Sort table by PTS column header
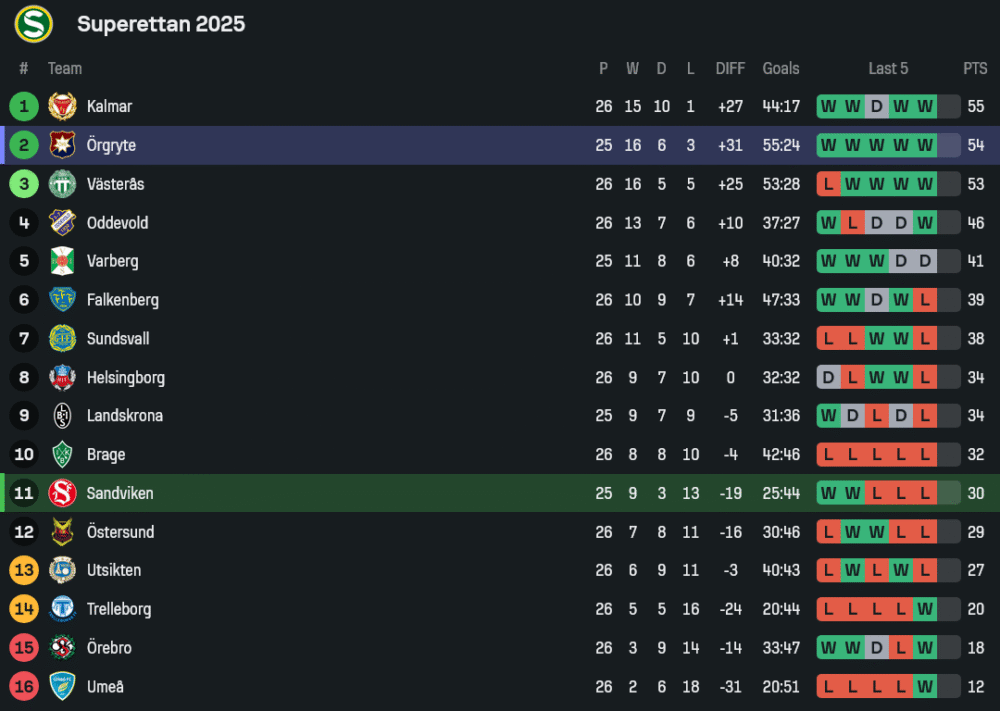Viewport: 1000px width, 711px height. 975,68
